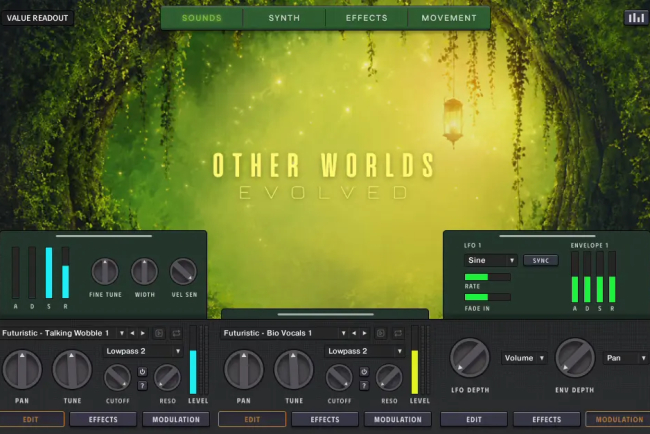The width and height of the screenshot is (650, 434).
Task: Click the filter help question mark for Talking Wobble
Action: point(142,386)
